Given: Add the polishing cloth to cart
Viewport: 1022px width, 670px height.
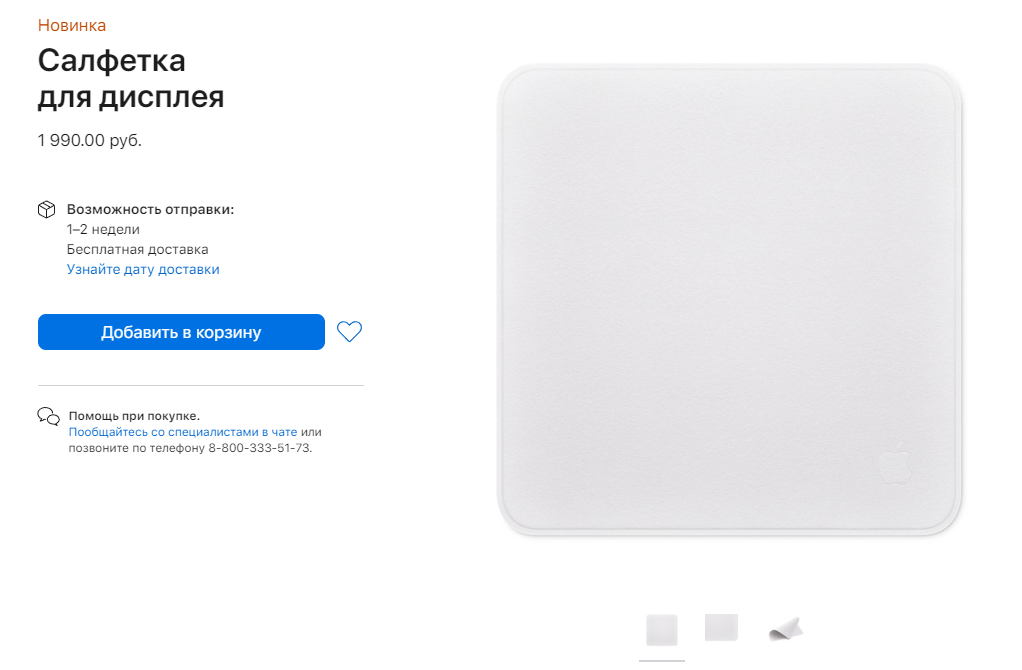Looking at the screenshot, I should click(x=181, y=332).
